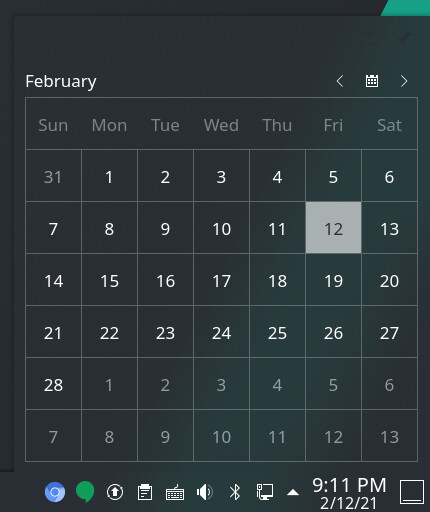
Task: Select grayed January 31 date cell
Action: (53, 176)
